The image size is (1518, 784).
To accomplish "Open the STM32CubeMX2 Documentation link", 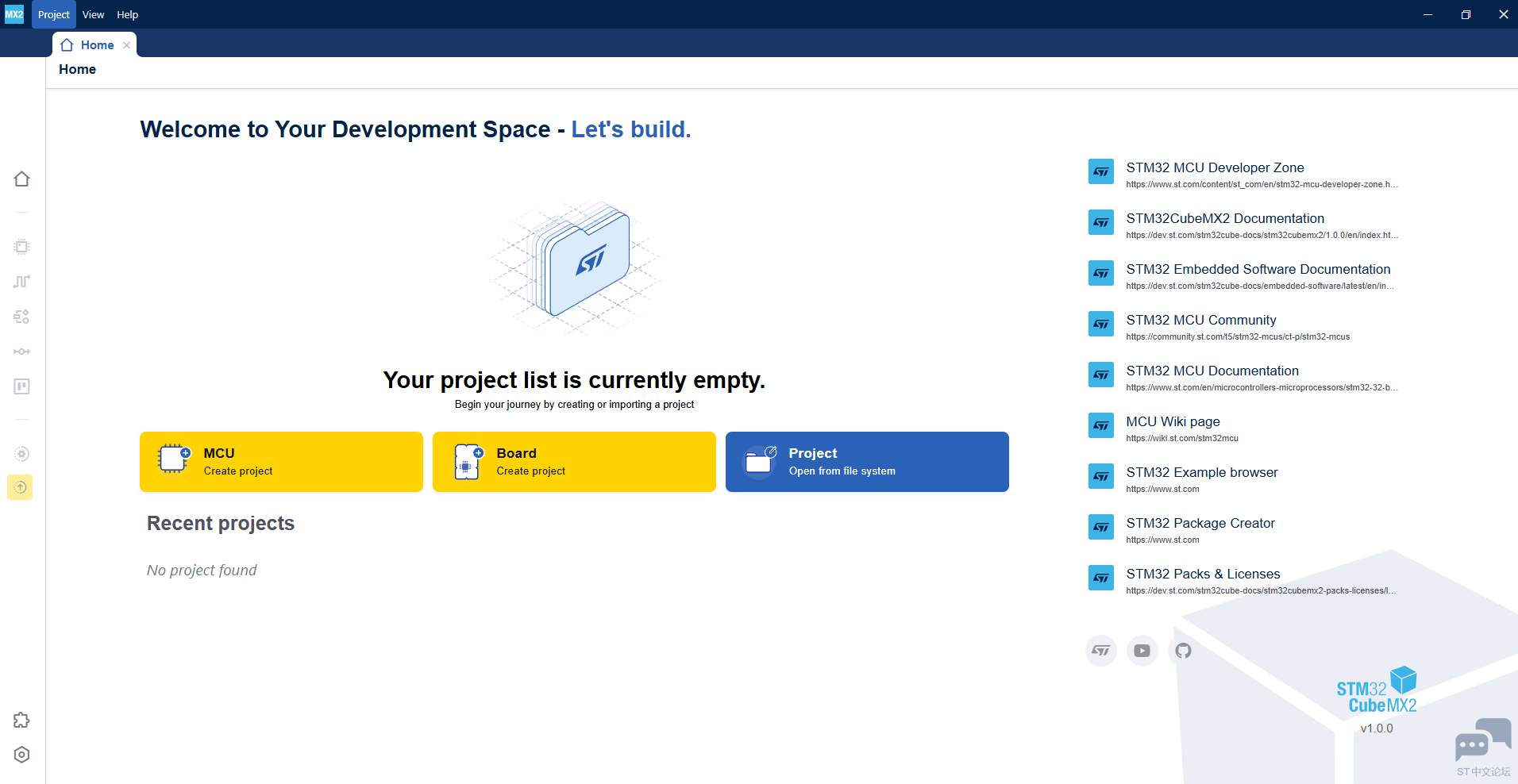I will 1225,218.
